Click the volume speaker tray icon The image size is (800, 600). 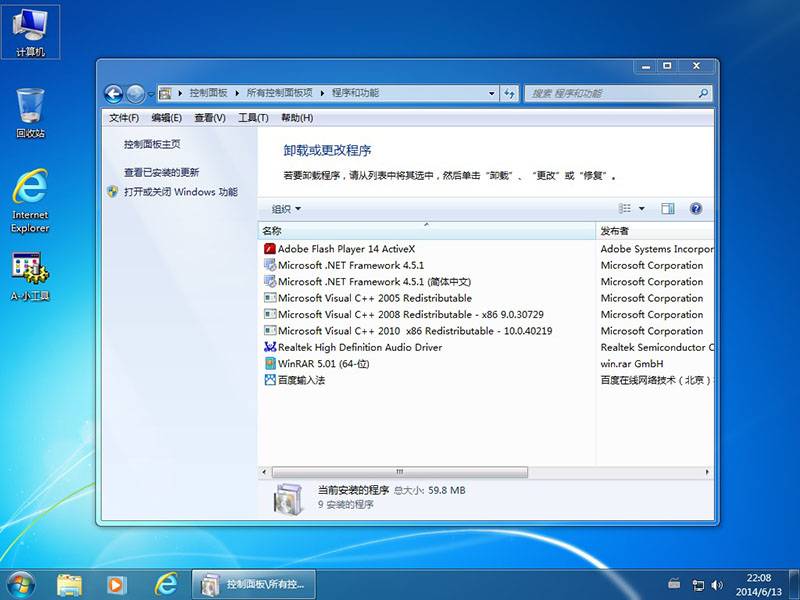(717, 585)
